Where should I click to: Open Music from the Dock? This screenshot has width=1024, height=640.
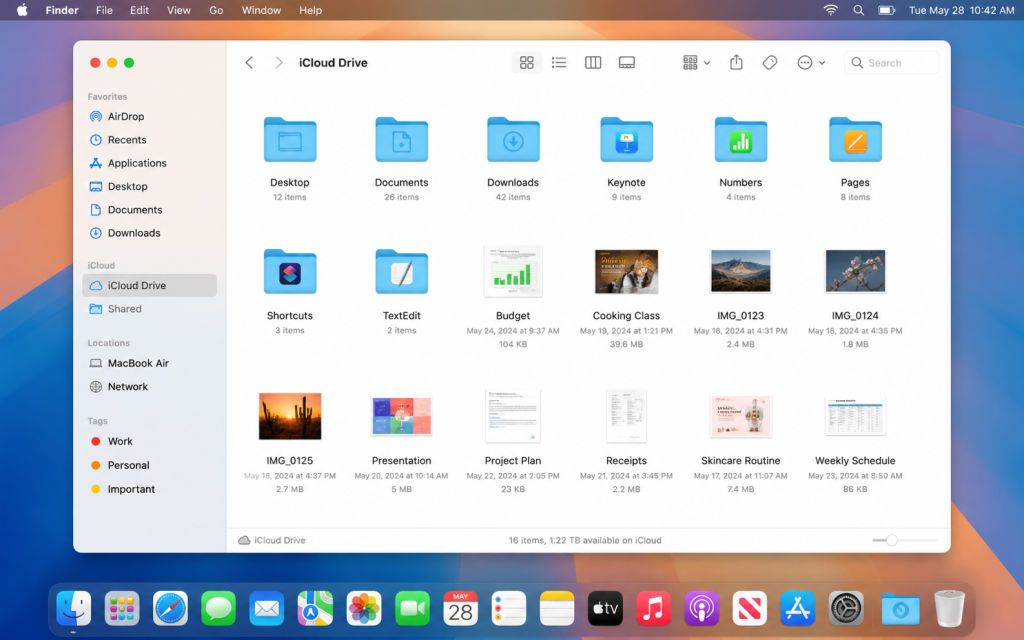click(x=653, y=609)
